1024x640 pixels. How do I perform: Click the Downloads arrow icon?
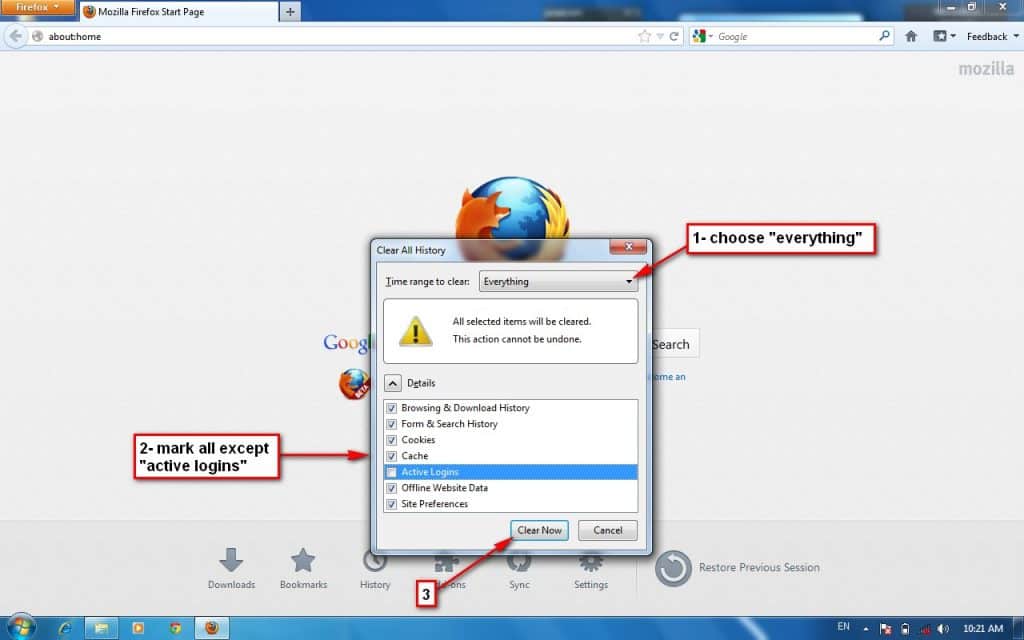point(231,561)
